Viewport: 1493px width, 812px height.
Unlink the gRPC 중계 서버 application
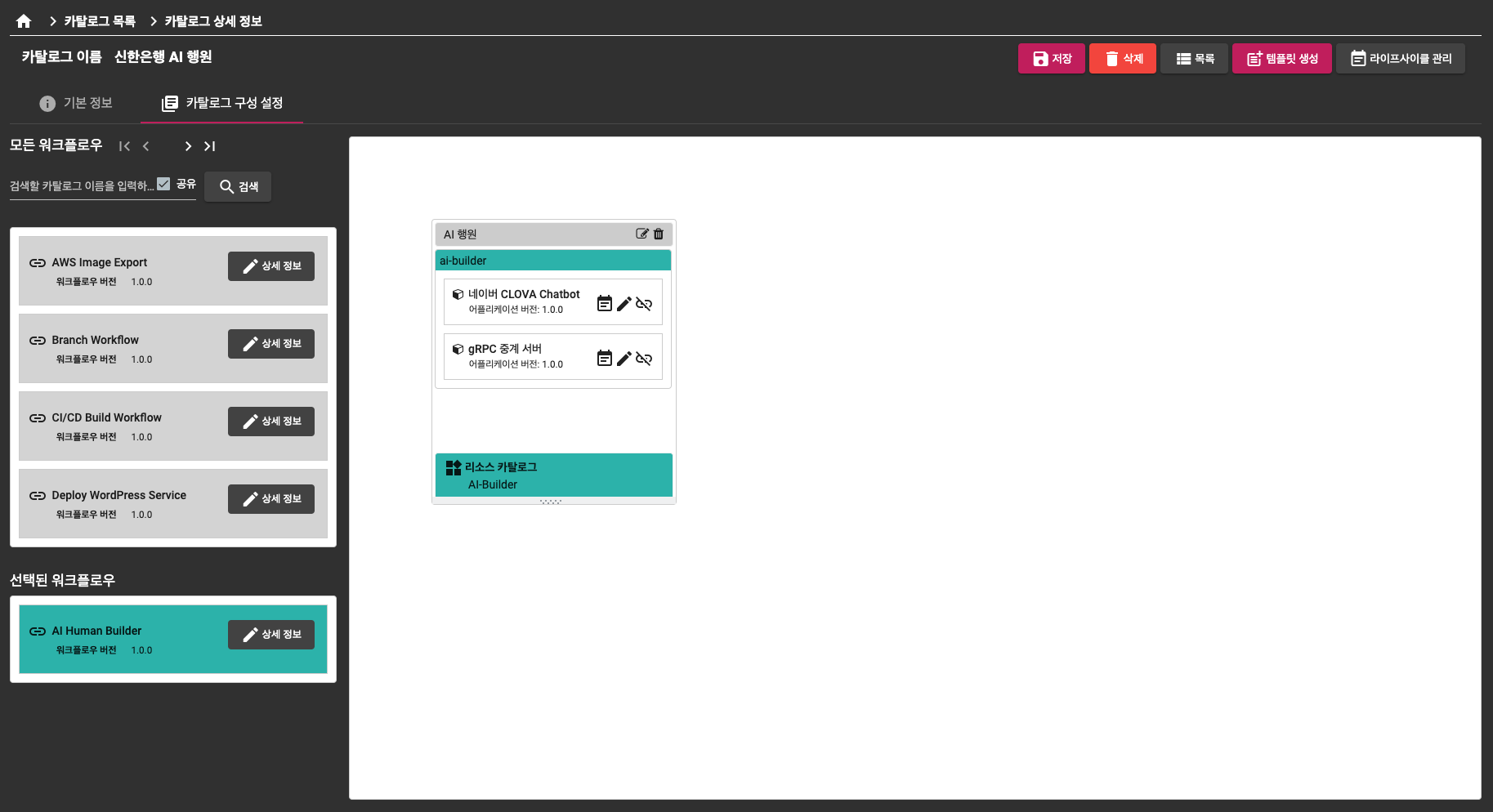coord(644,359)
